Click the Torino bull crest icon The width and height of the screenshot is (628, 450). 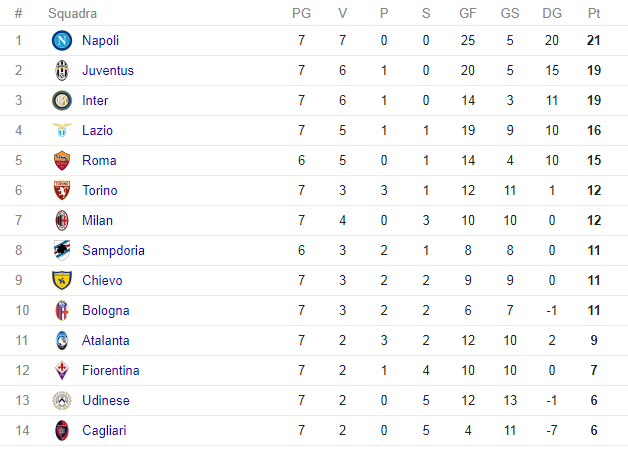[x=62, y=191]
